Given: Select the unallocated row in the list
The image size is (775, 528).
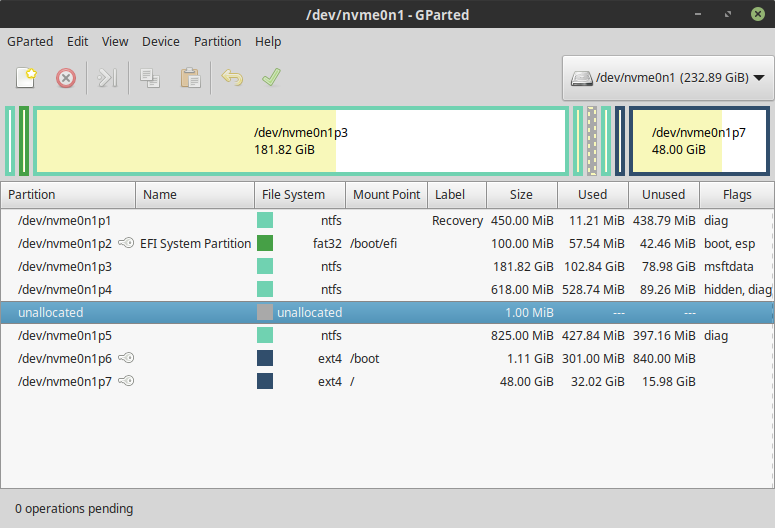Looking at the screenshot, I should click(387, 312).
